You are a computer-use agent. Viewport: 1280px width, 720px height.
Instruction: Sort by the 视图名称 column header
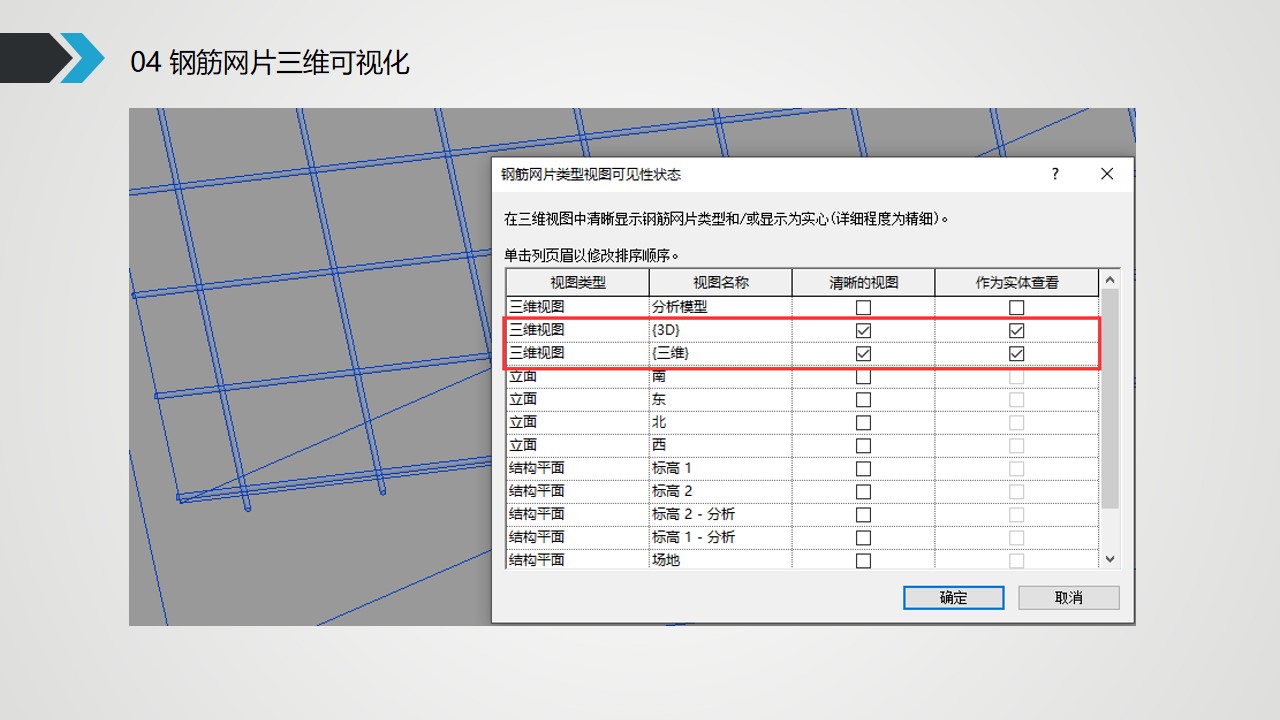721,282
